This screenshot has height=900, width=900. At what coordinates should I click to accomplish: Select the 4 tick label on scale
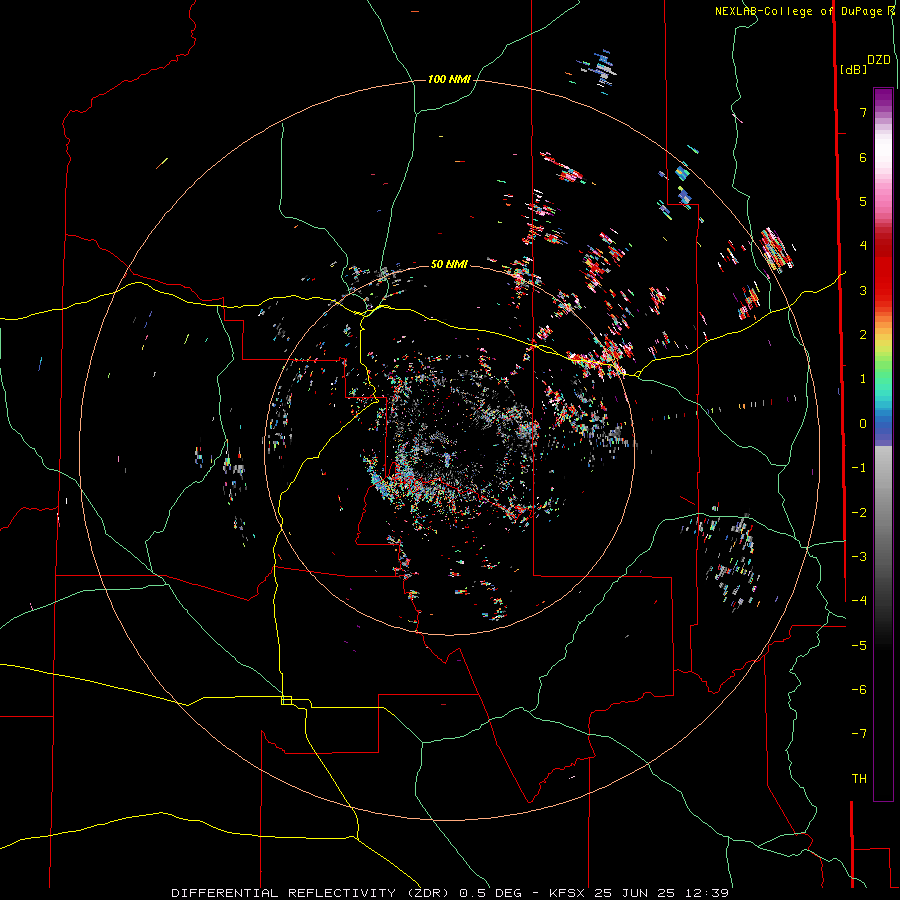[863, 246]
